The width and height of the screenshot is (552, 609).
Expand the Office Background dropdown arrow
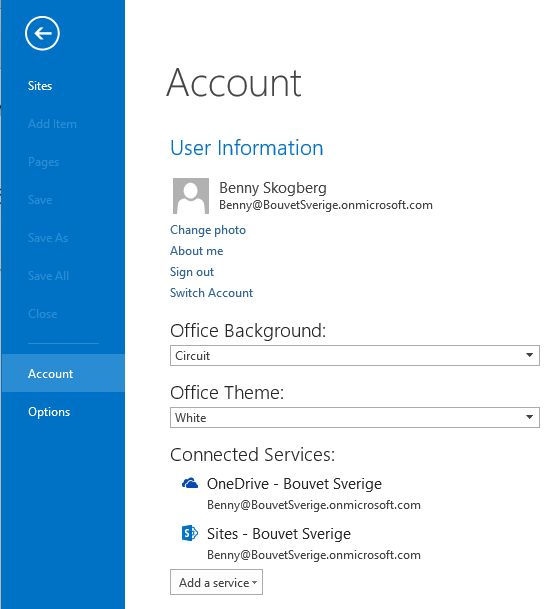(529, 355)
